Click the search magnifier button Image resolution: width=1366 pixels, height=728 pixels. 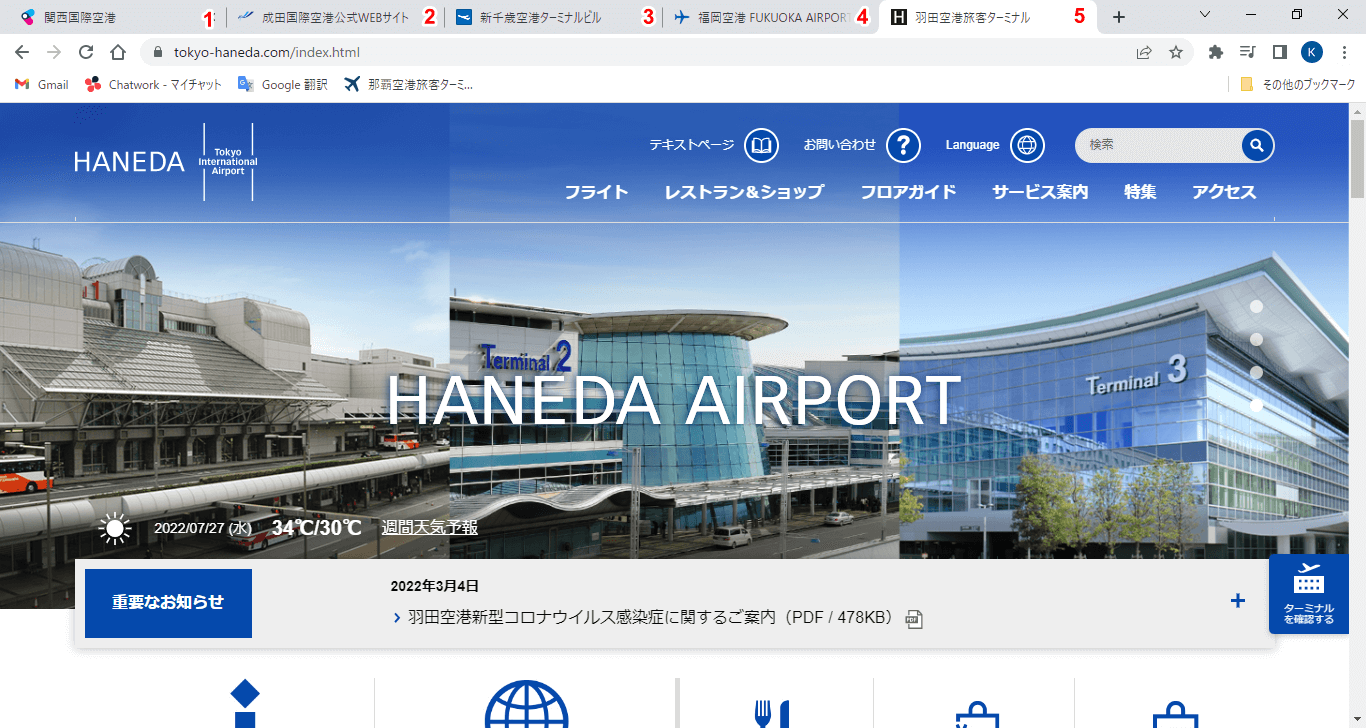pyautogui.click(x=1257, y=145)
